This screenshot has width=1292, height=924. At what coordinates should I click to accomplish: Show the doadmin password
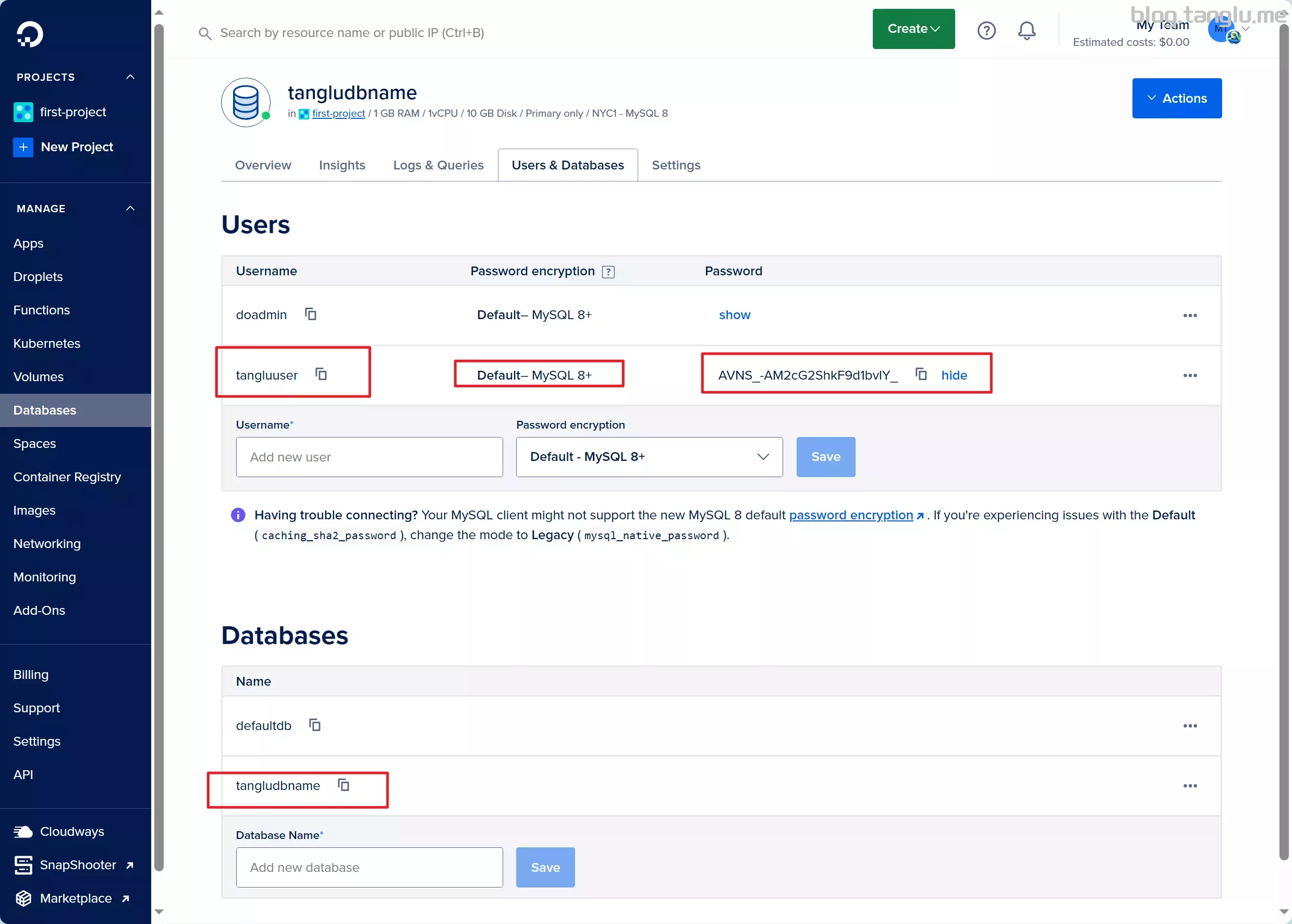click(x=735, y=314)
